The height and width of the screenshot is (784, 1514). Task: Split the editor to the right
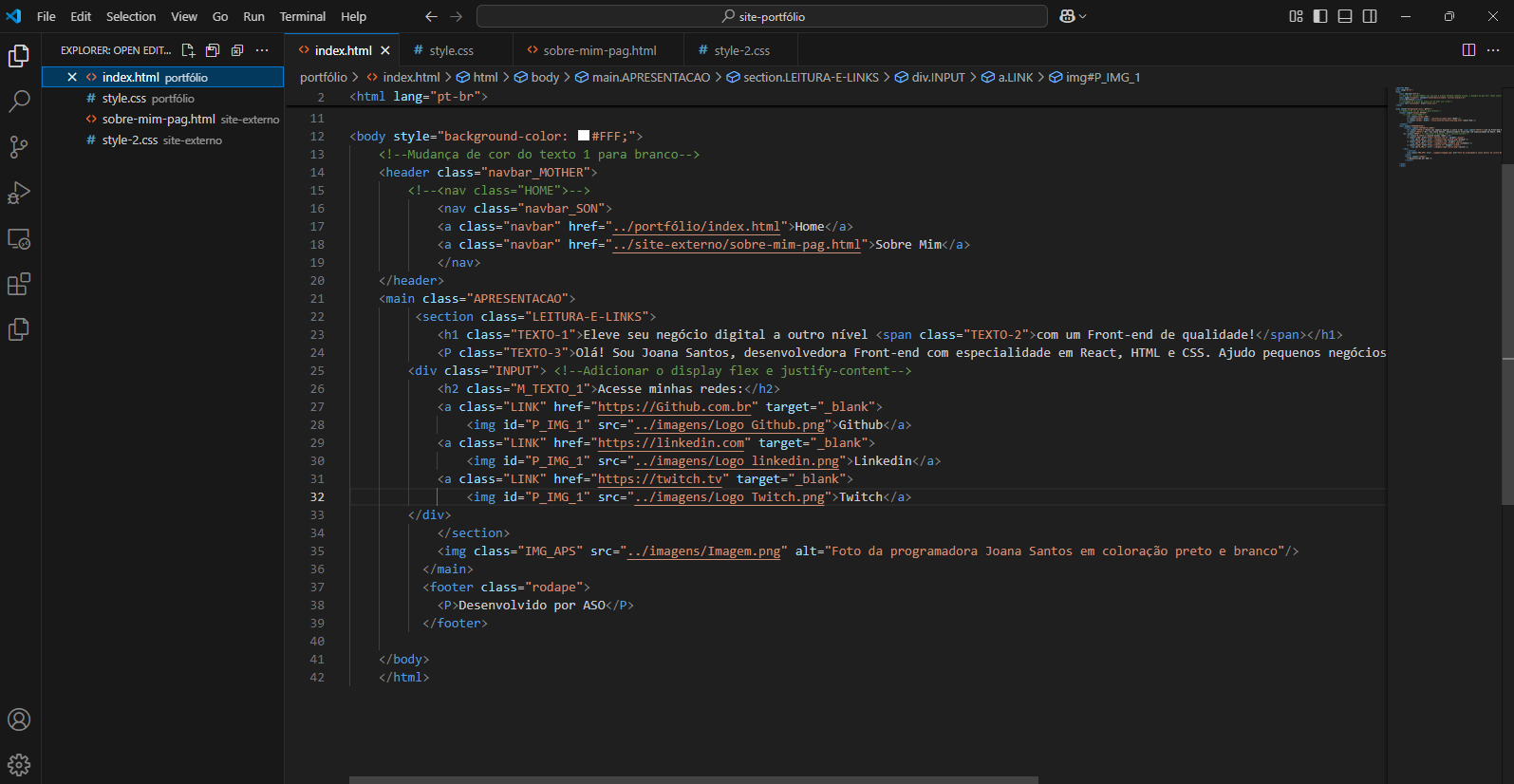1468,50
